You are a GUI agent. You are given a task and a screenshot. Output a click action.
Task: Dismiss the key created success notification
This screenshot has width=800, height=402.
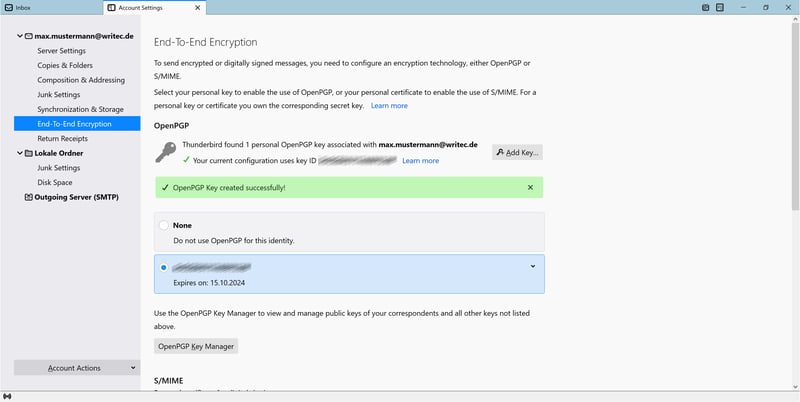pyautogui.click(x=530, y=187)
